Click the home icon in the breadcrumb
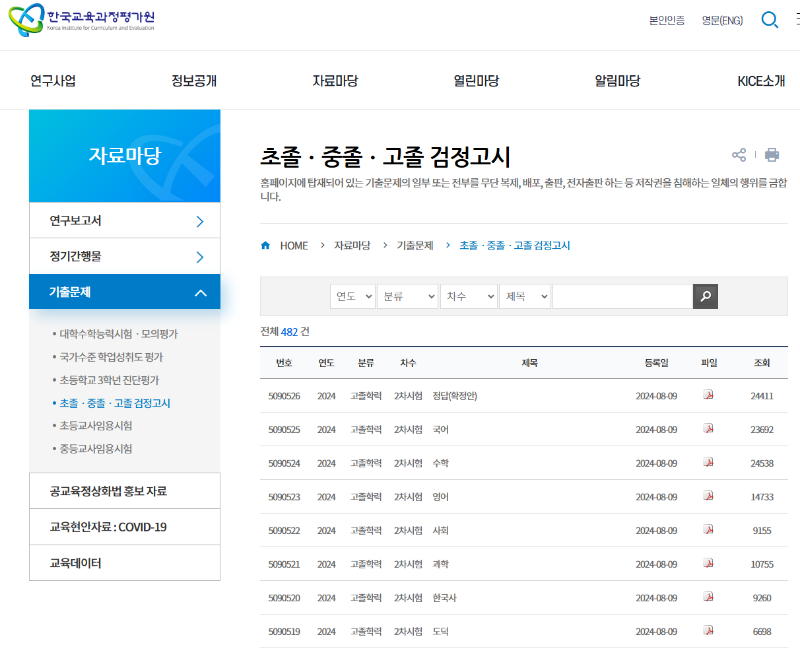Image resolution: width=800 pixels, height=651 pixels. 265,245
